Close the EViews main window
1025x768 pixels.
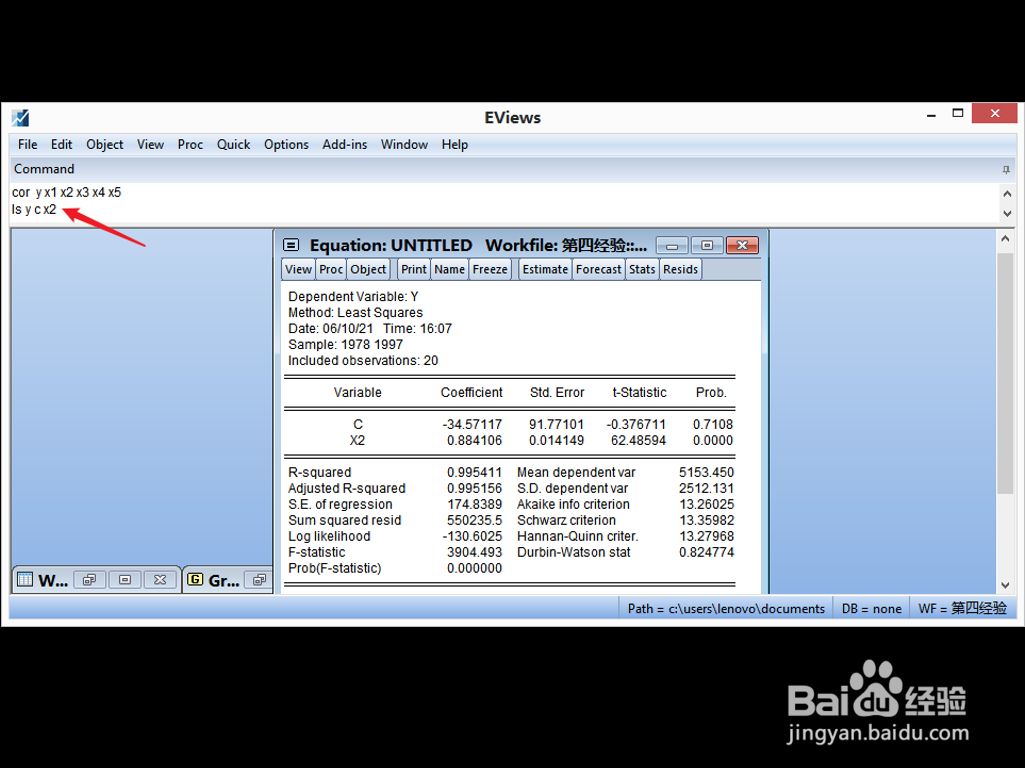tap(994, 114)
